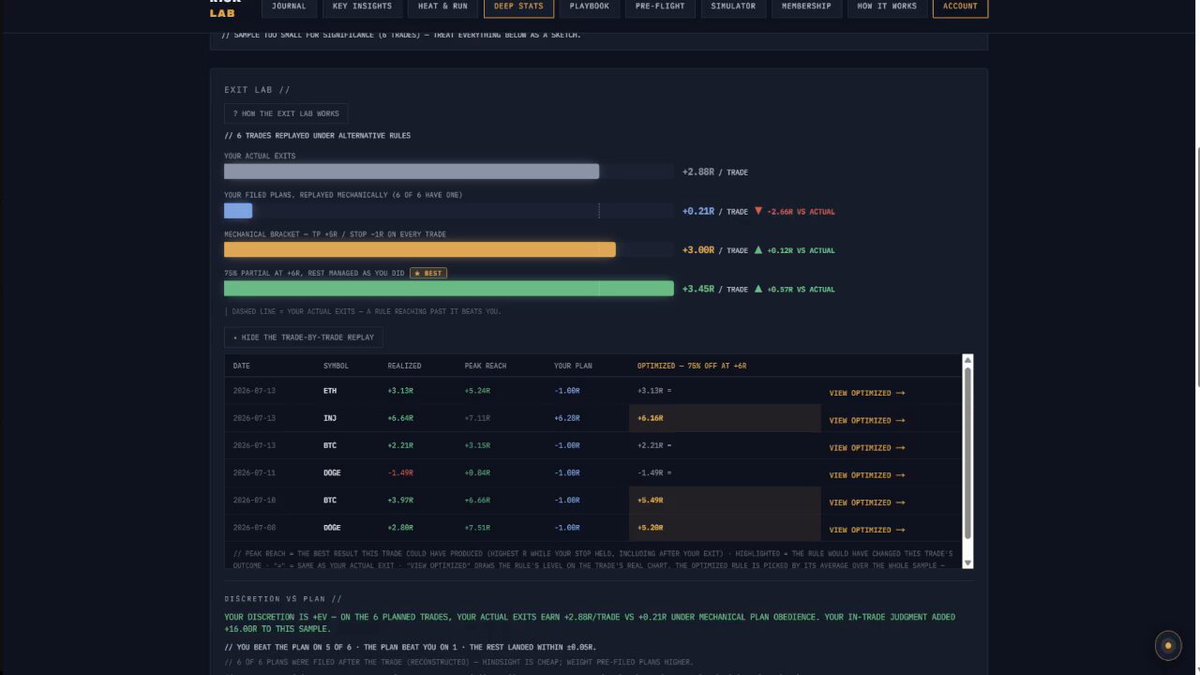The image size is (1200, 675).
Task: Visit the Membership tab
Action: pyautogui.click(x=807, y=7)
